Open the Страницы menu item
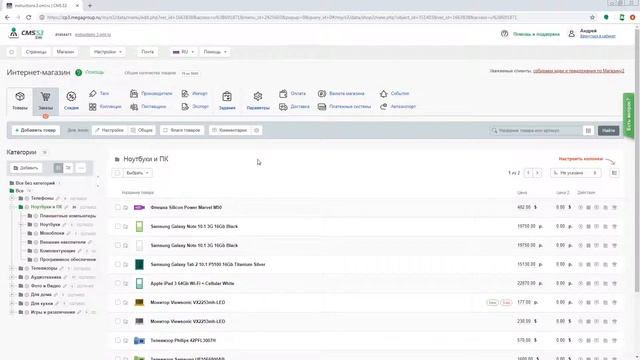This screenshot has height=360, width=640. 36,52
